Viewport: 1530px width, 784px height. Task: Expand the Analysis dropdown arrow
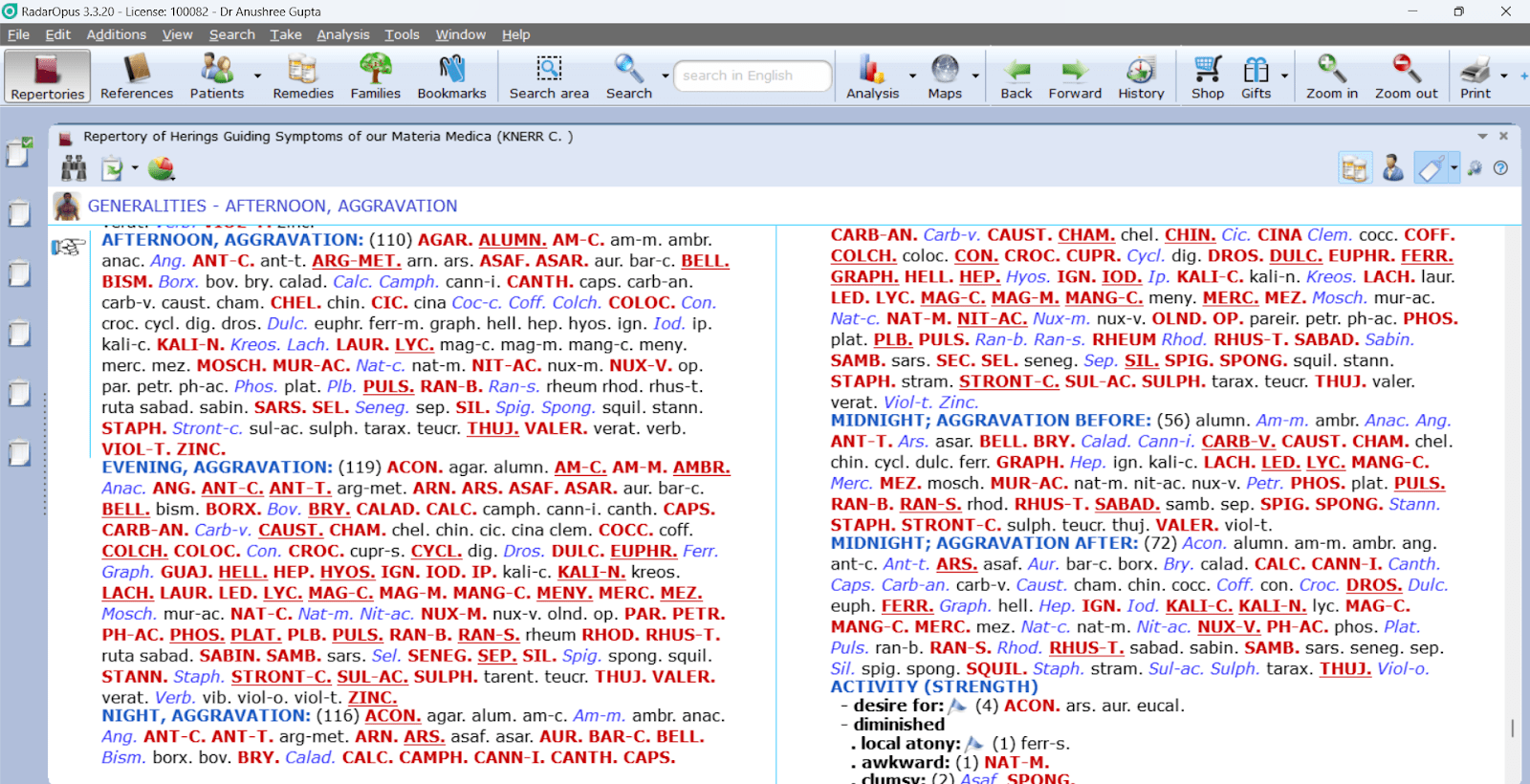pyautogui.click(x=912, y=76)
